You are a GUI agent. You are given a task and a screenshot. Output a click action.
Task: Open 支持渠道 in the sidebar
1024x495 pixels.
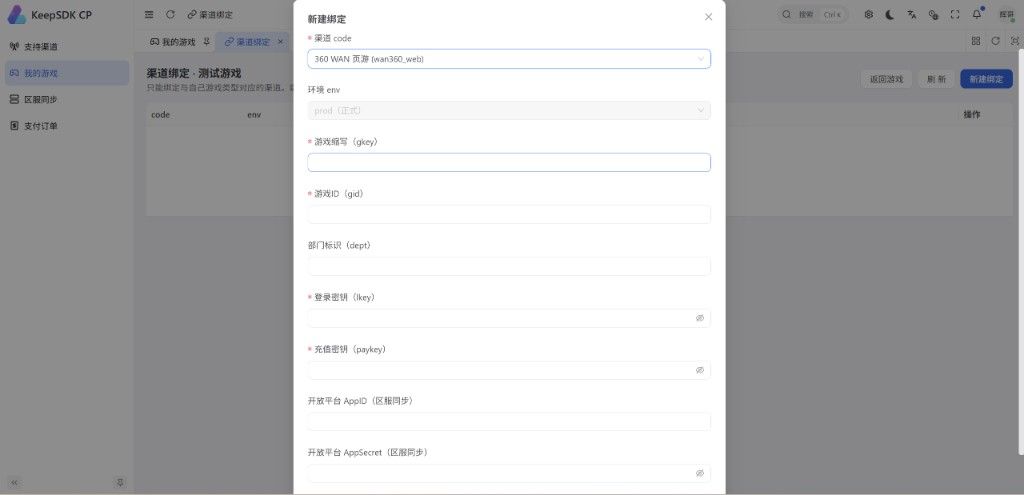67,47
